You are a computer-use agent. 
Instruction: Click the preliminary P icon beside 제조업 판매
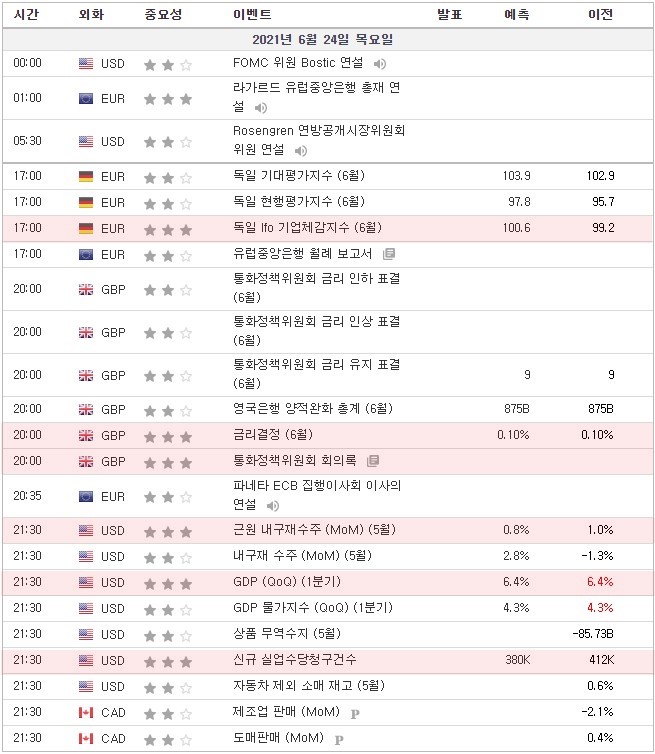(353, 713)
